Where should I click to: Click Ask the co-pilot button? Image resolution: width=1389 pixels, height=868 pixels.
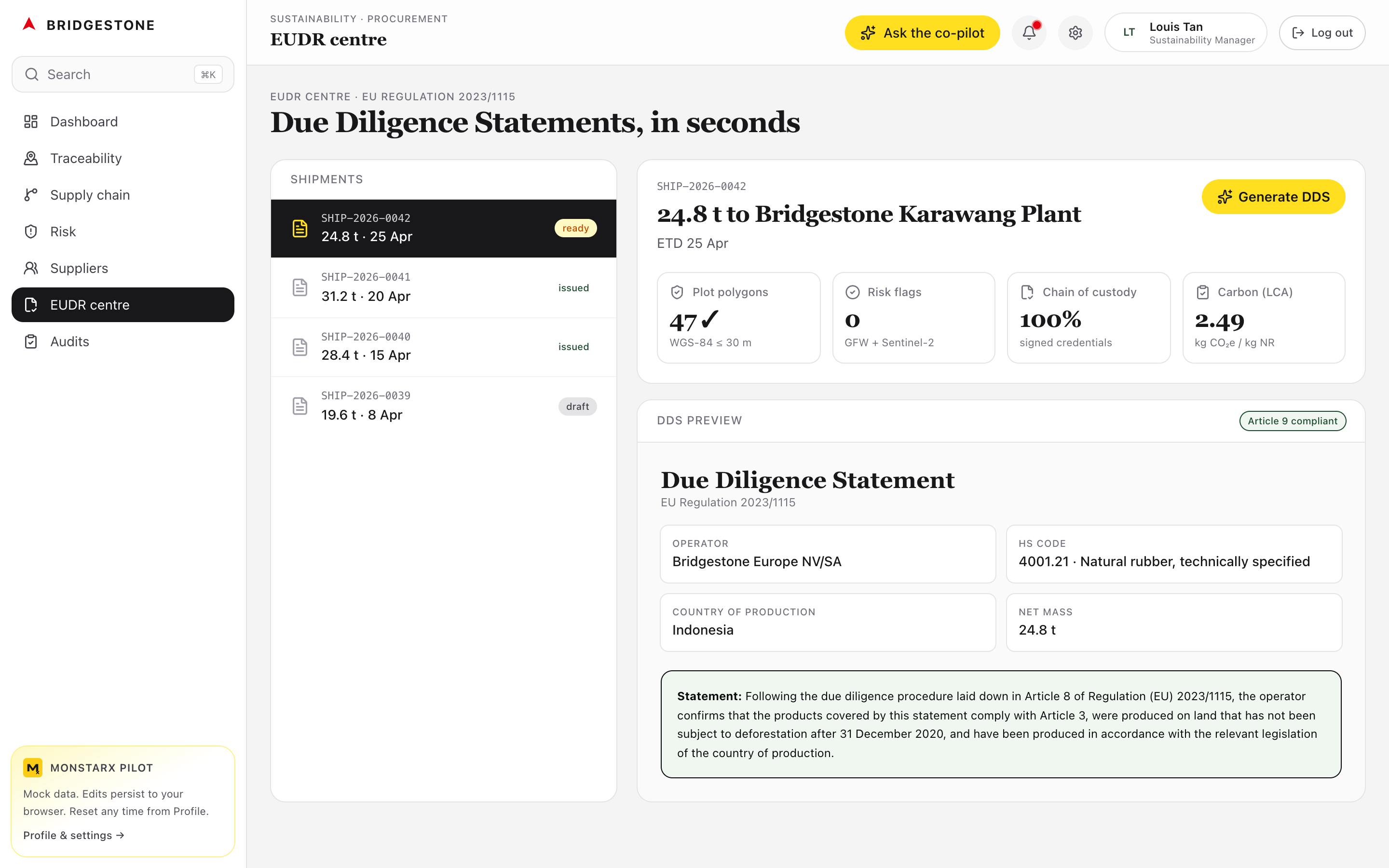pos(922,33)
